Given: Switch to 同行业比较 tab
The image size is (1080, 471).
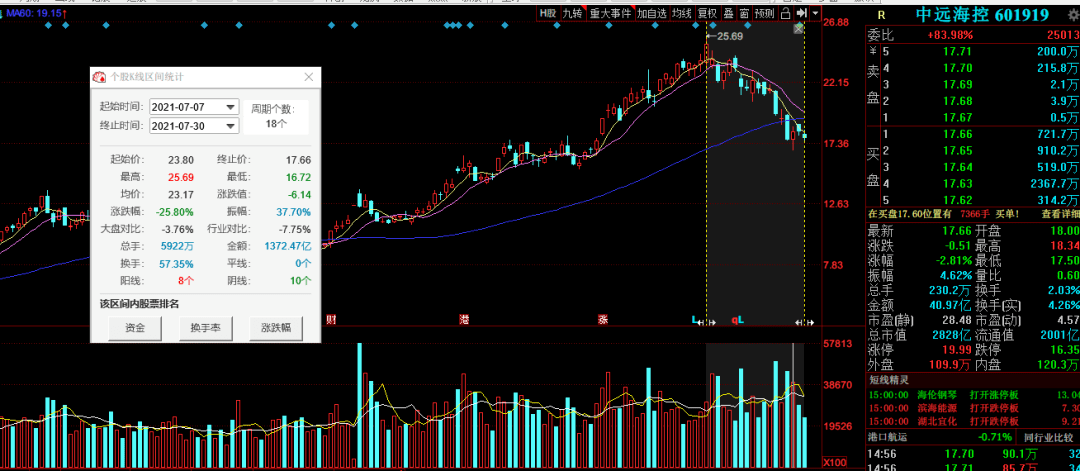Looking at the screenshot, I should coord(1050,437).
